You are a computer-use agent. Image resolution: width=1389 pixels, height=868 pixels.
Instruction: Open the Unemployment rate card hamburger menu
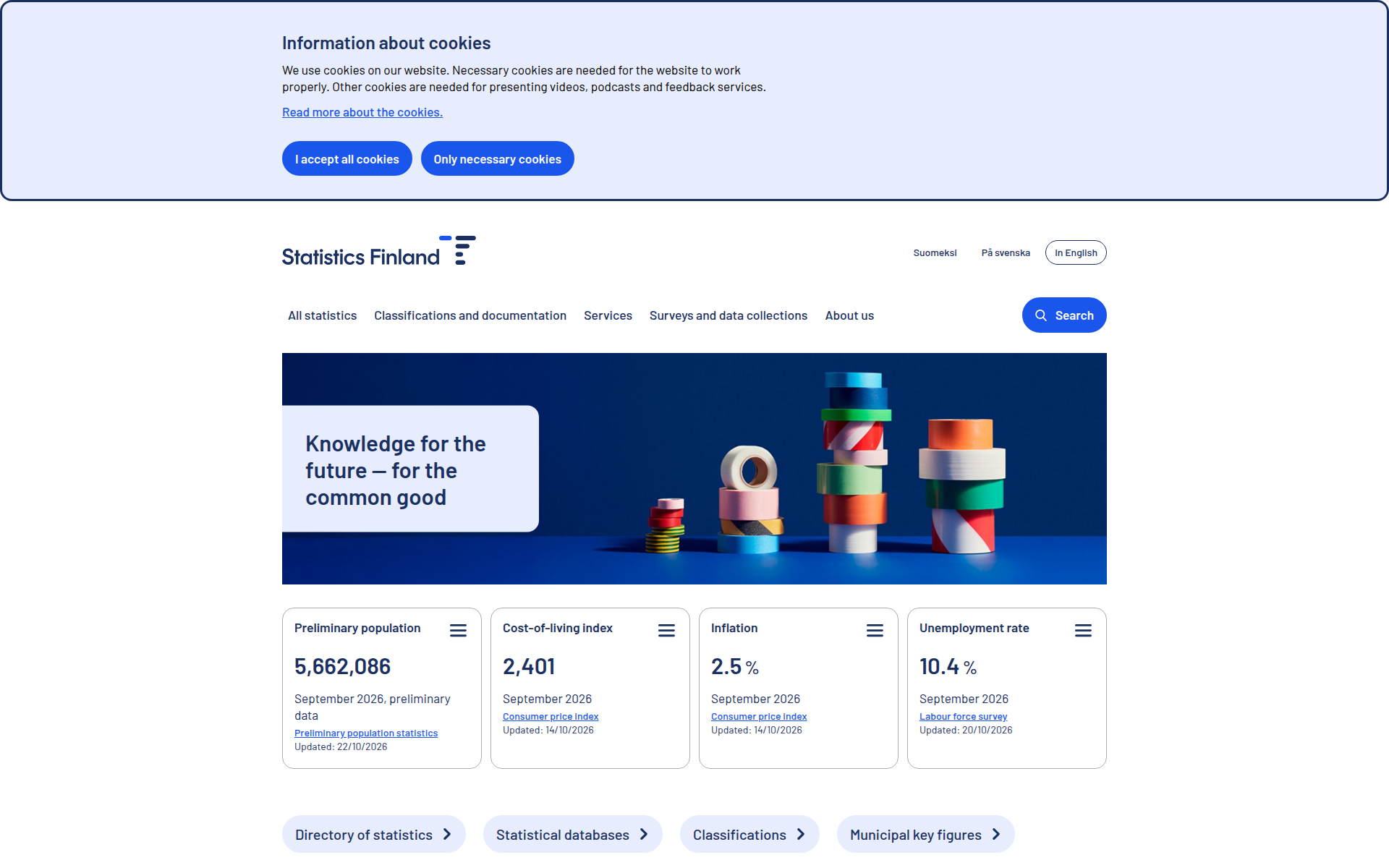tap(1083, 631)
